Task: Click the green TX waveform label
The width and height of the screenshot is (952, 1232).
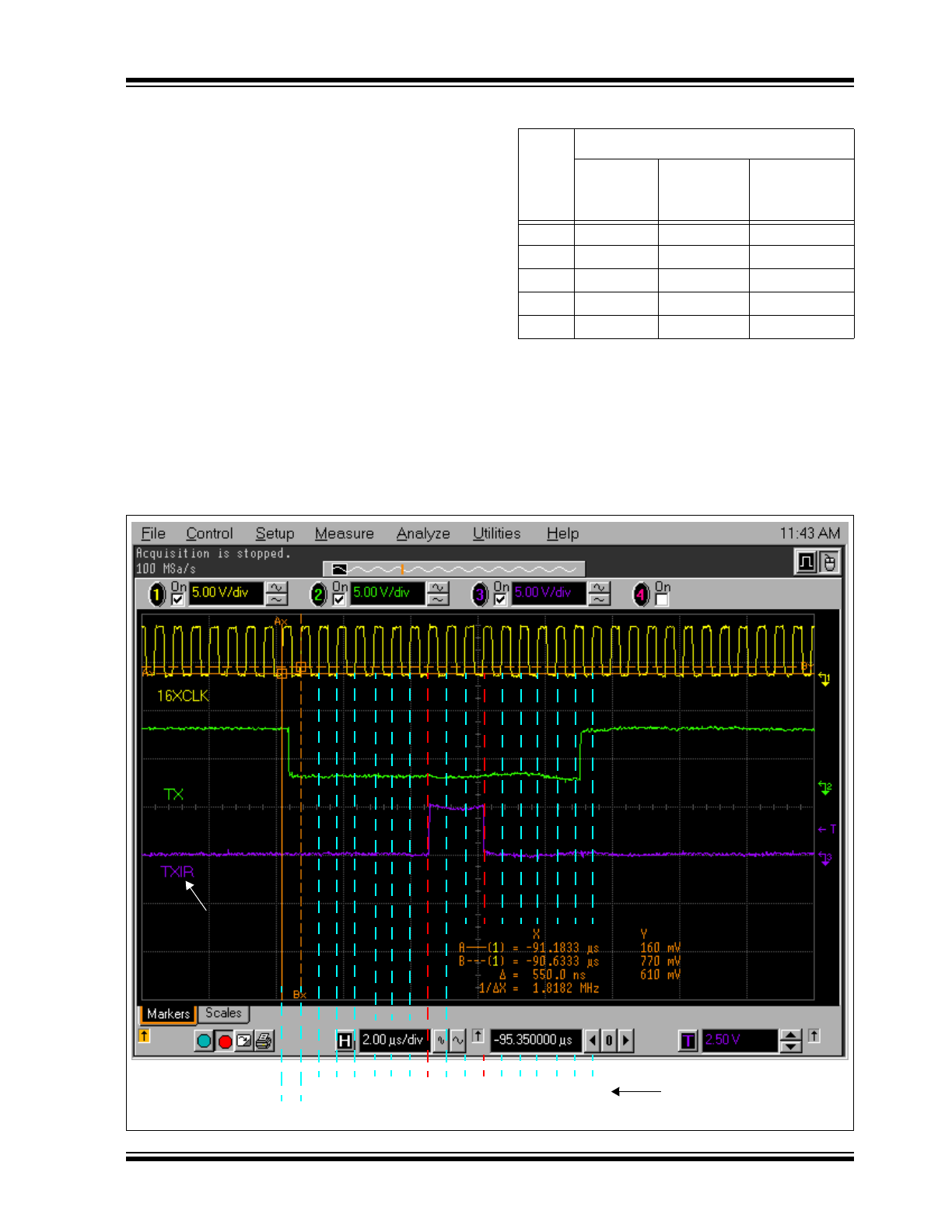Action: [173, 794]
